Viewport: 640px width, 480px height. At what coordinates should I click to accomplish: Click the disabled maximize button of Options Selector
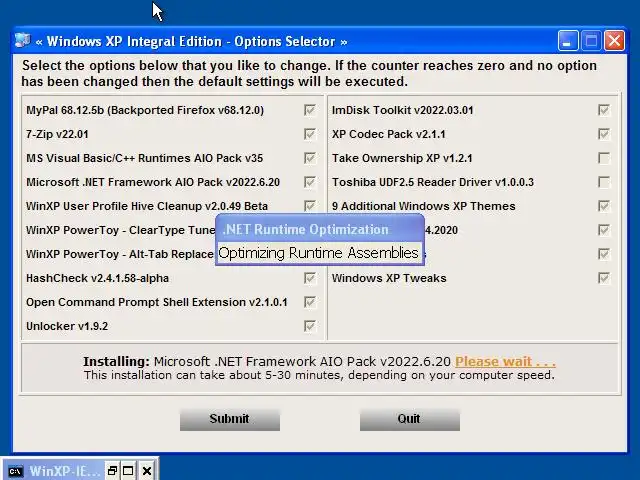pyautogui.click(x=591, y=41)
